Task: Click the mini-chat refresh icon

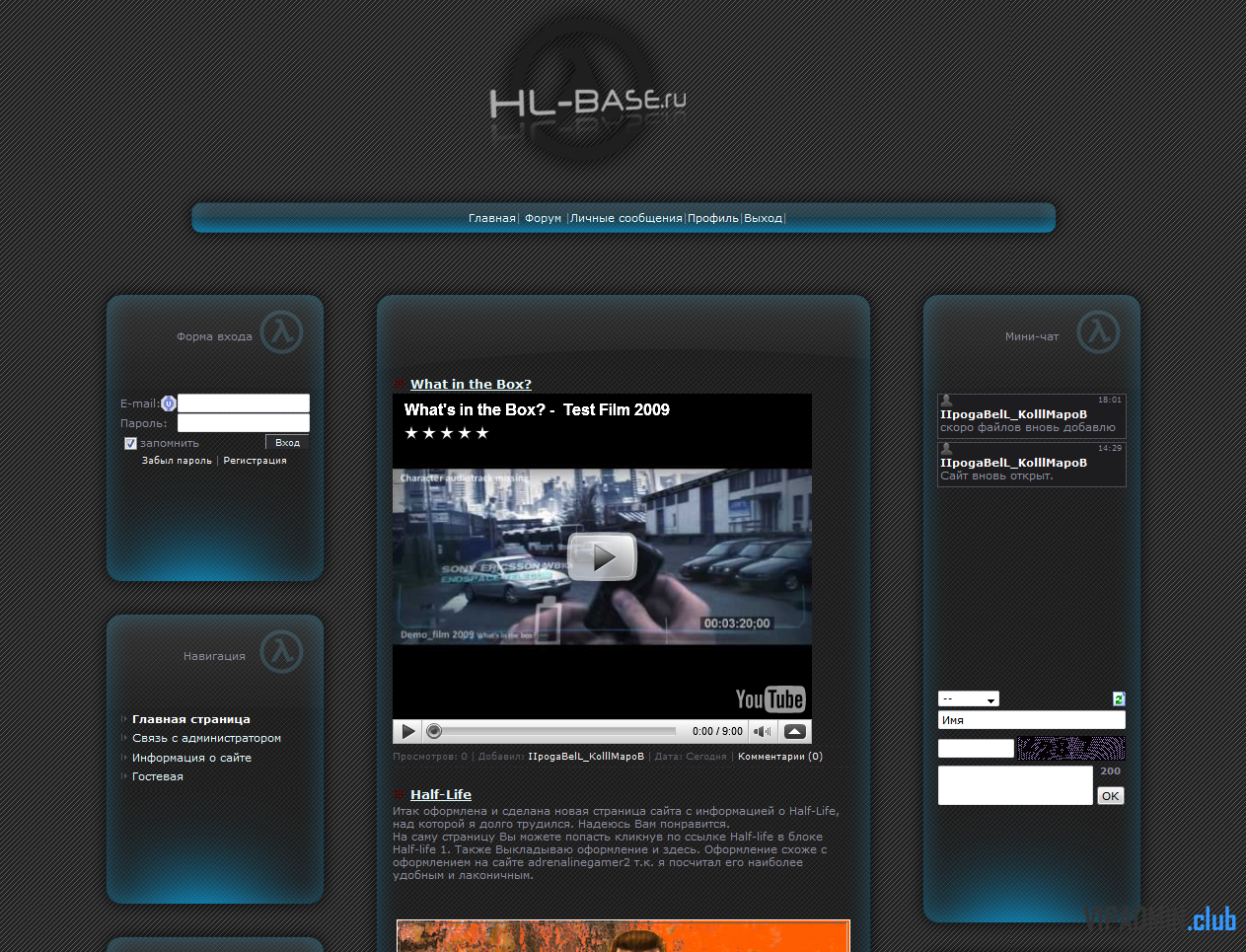Action: [1119, 698]
